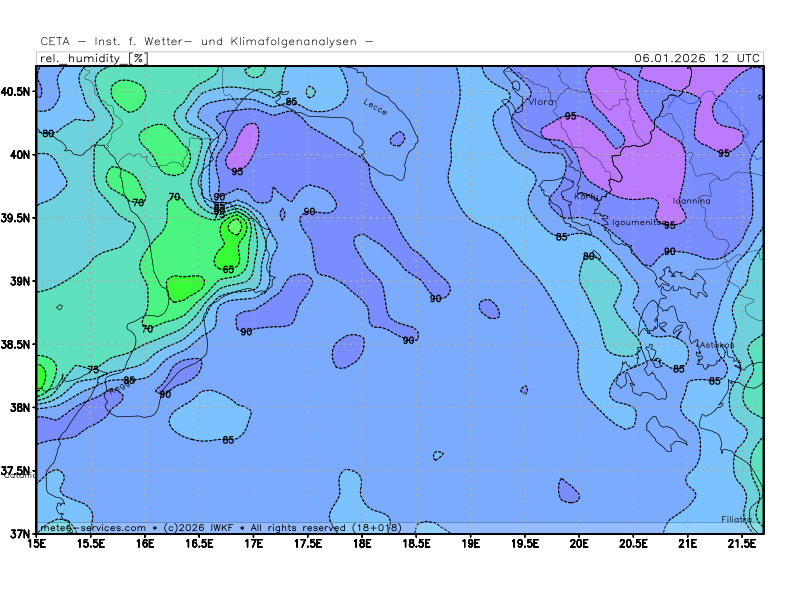Click the 37.5N latitude axis label
800x600 pixels.
pos(17,471)
